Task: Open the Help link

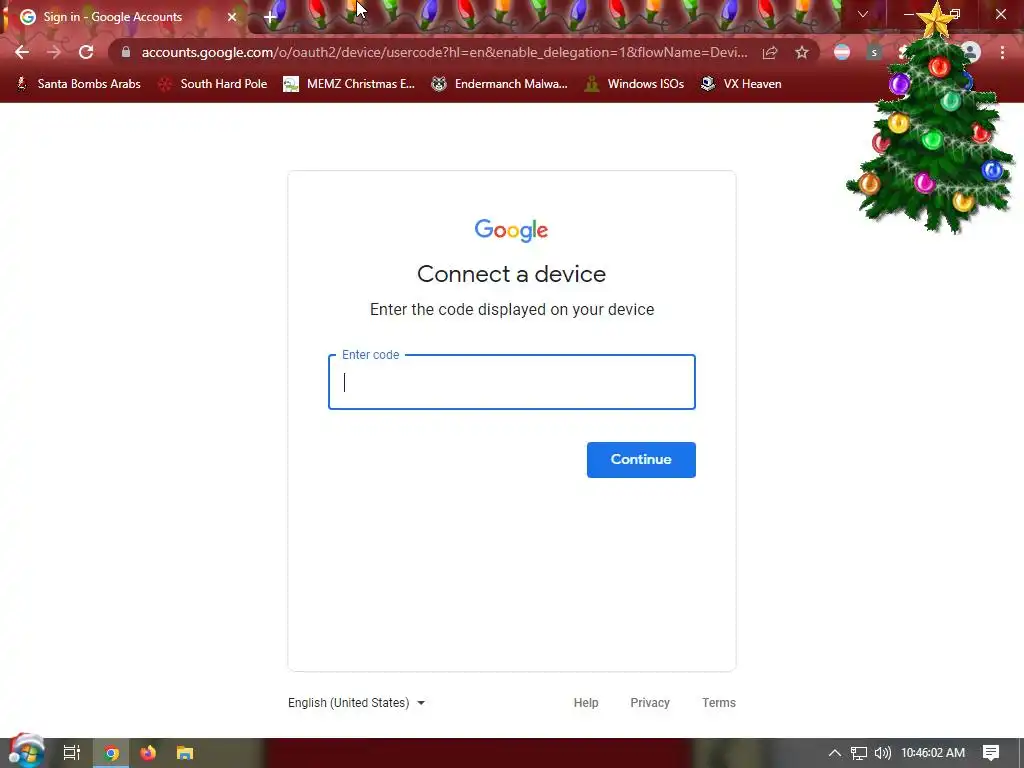Action: pos(586,703)
